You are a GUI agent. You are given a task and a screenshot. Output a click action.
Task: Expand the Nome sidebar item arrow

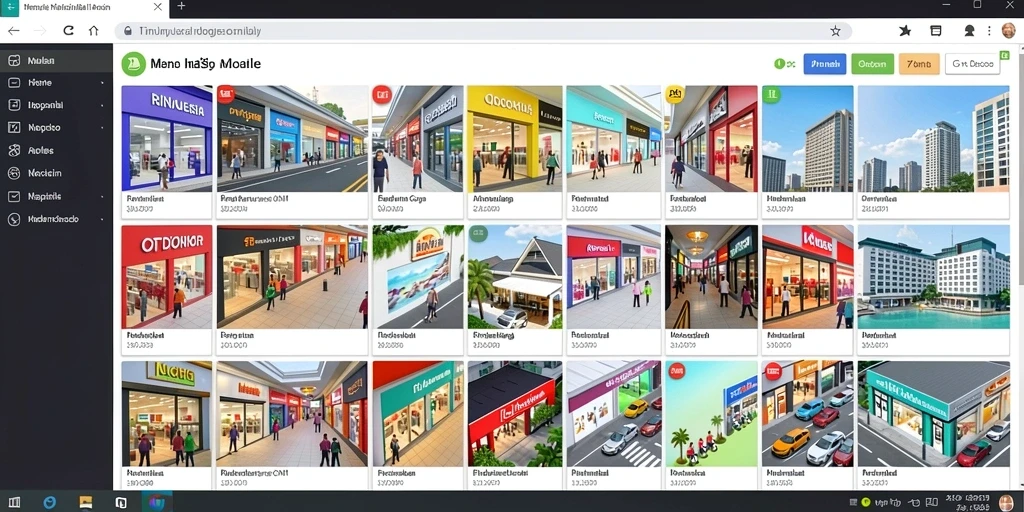(x=103, y=84)
